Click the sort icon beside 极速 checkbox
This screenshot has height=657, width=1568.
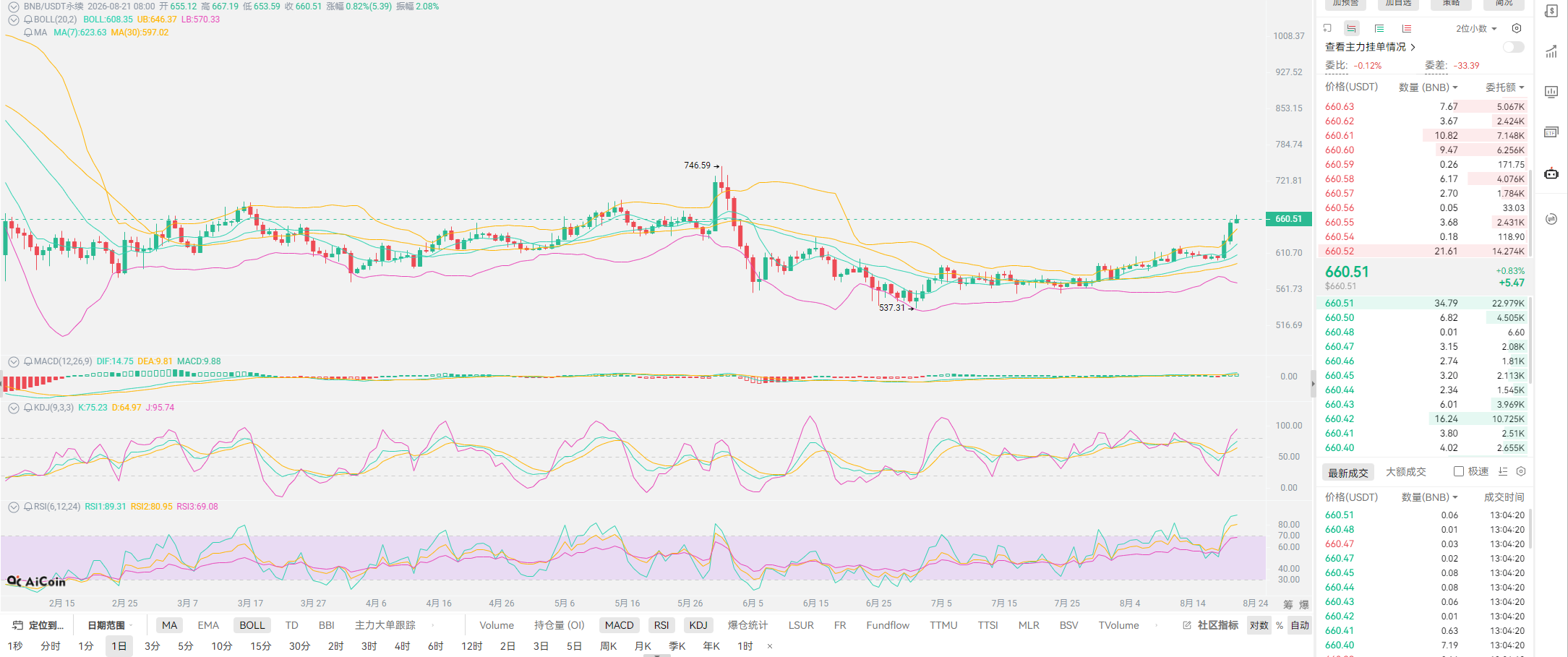pos(1503,471)
